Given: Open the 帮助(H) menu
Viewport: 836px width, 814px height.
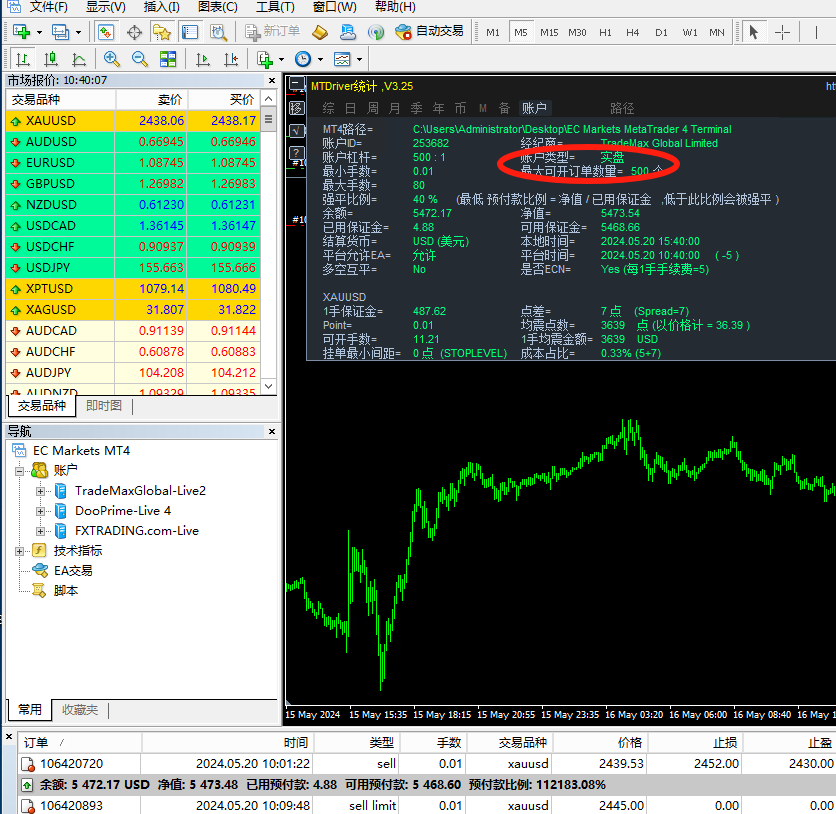Looking at the screenshot, I should [x=395, y=7].
